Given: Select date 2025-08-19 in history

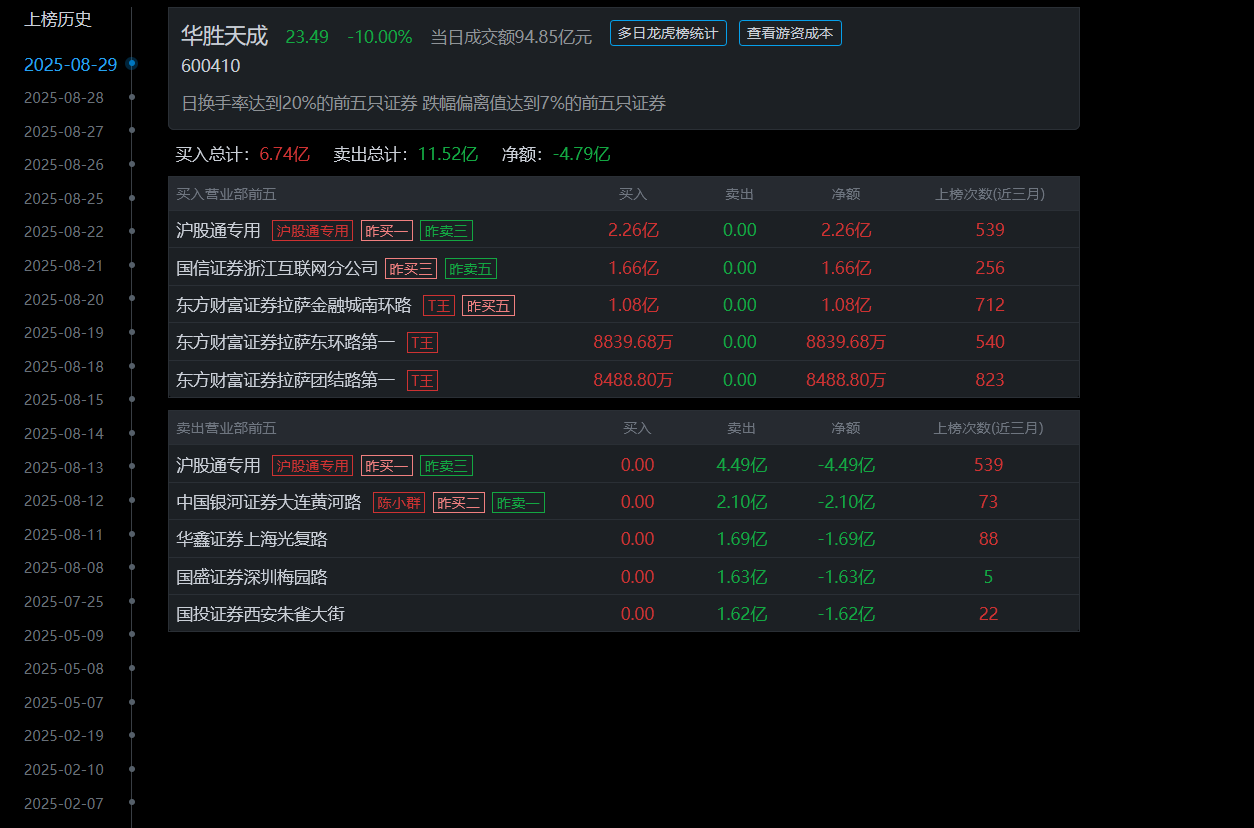Looking at the screenshot, I should [x=64, y=333].
